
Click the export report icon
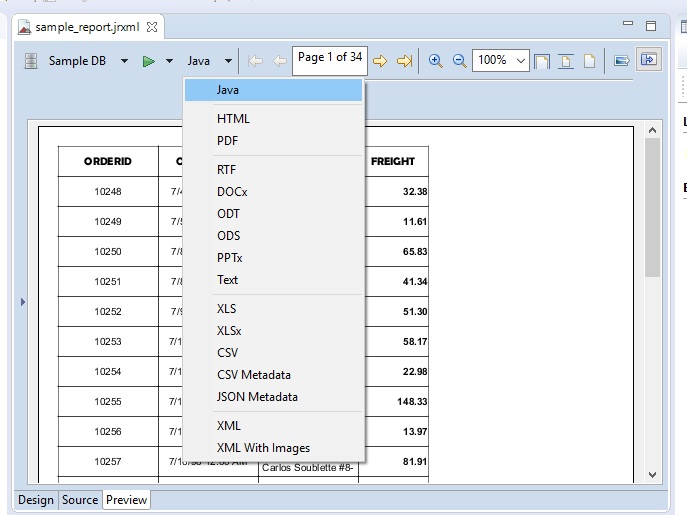point(621,60)
